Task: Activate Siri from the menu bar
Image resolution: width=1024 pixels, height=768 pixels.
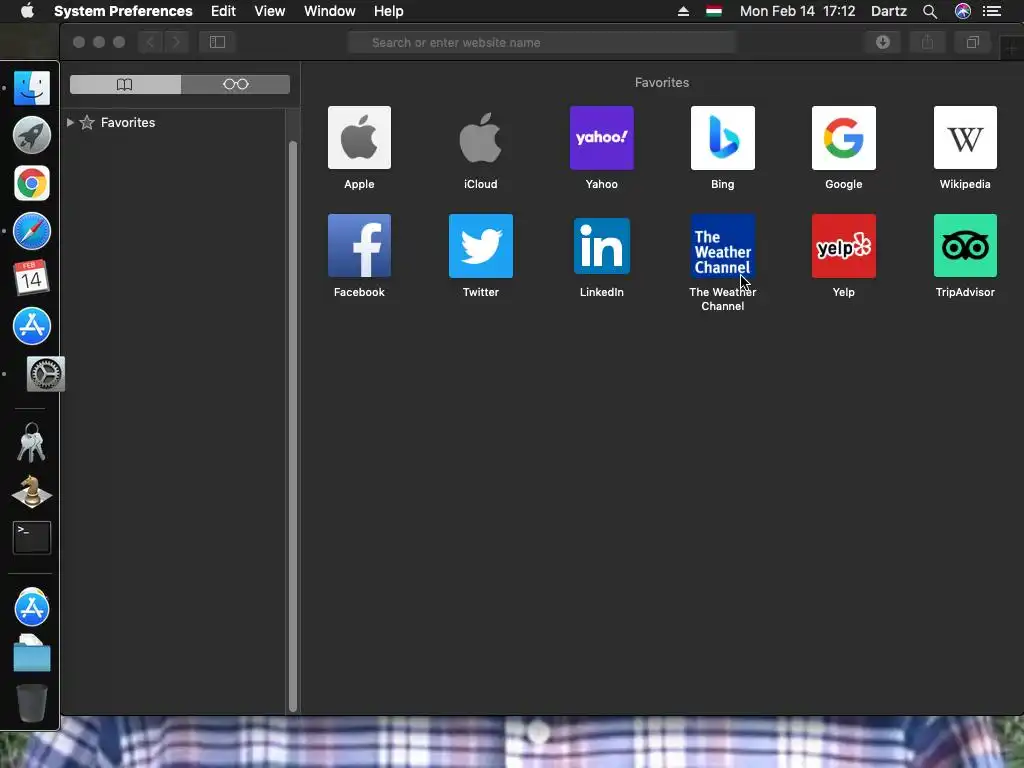Action: pos(963,11)
